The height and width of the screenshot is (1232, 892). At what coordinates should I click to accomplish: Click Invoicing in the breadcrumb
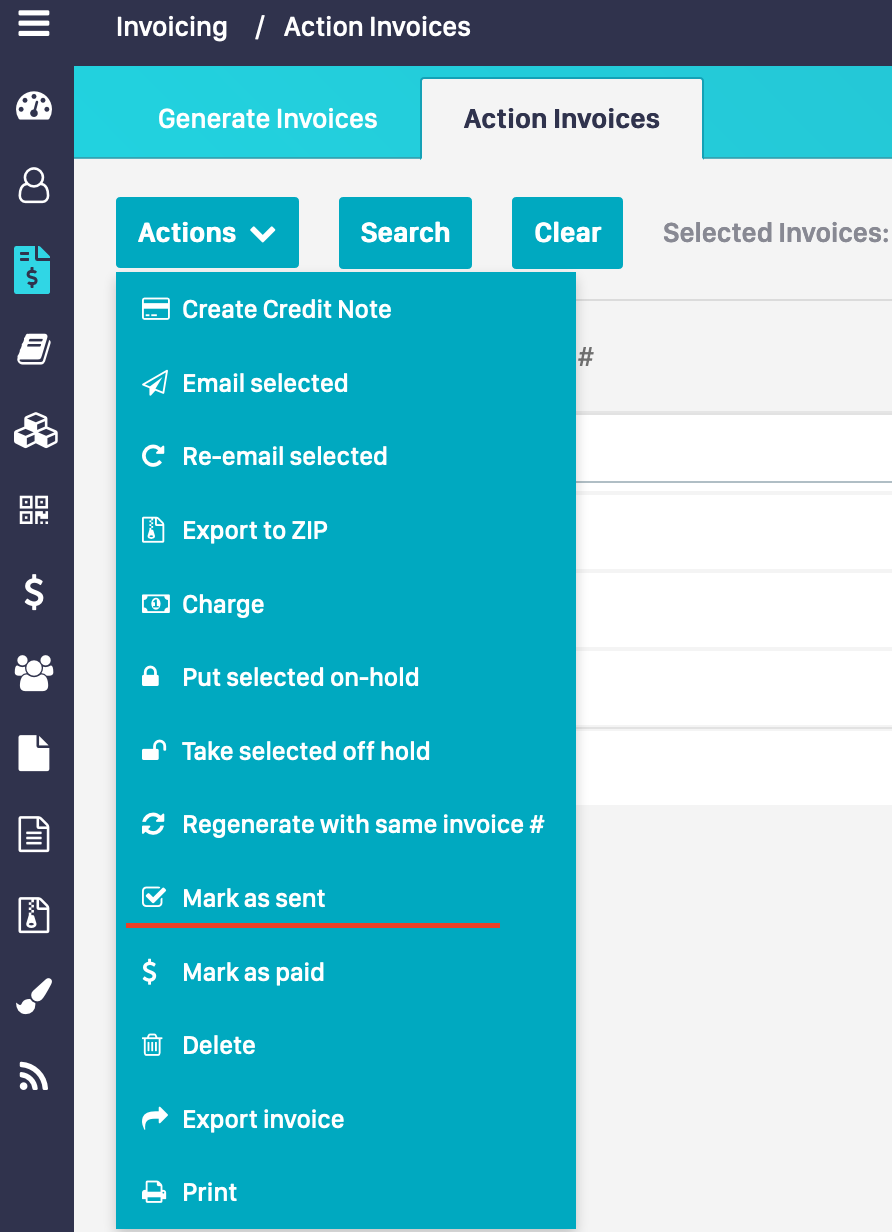point(172,27)
